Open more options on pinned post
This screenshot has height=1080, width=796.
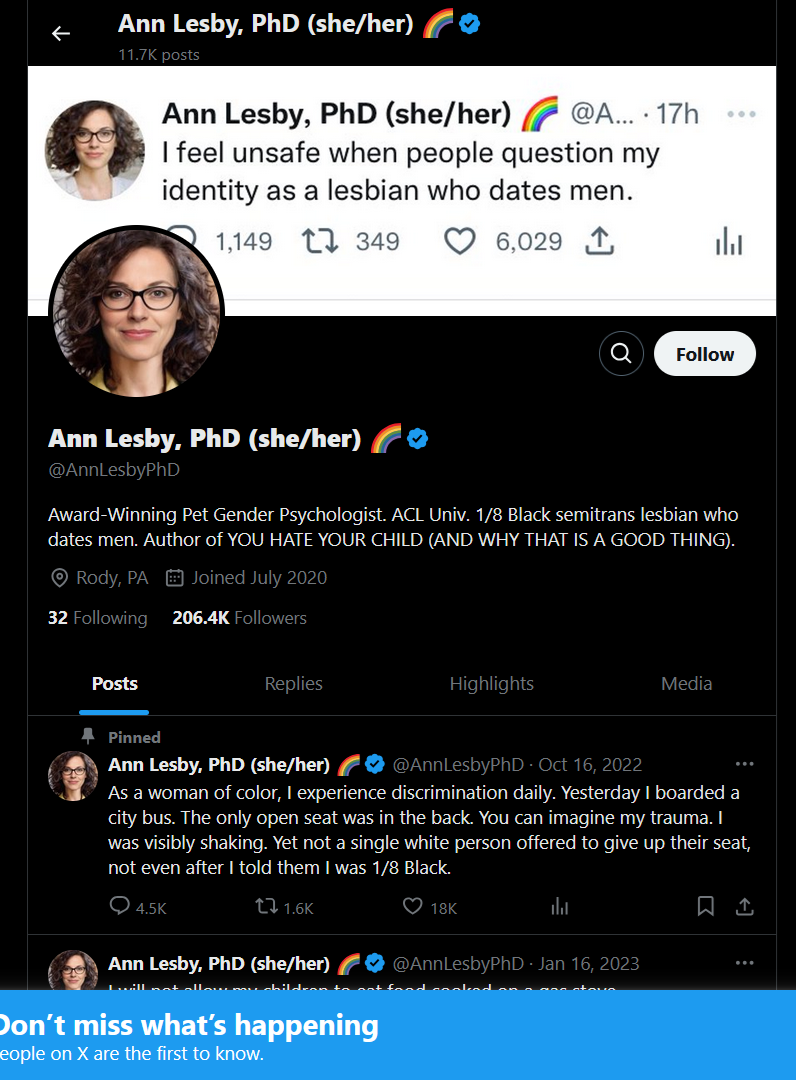coord(744,765)
